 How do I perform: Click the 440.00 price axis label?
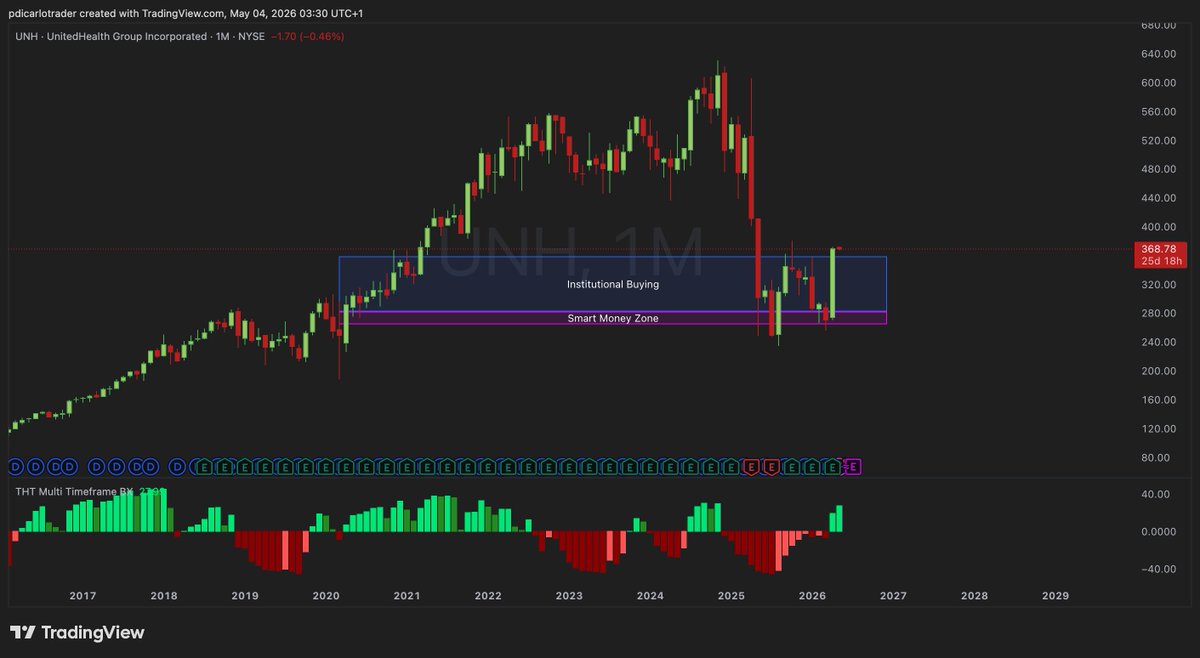pos(1159,198)
